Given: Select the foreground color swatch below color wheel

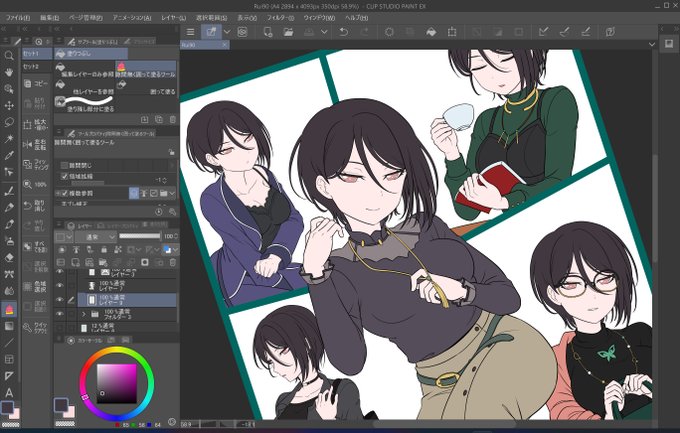Looking at the screenshot, I should point(62,406).
